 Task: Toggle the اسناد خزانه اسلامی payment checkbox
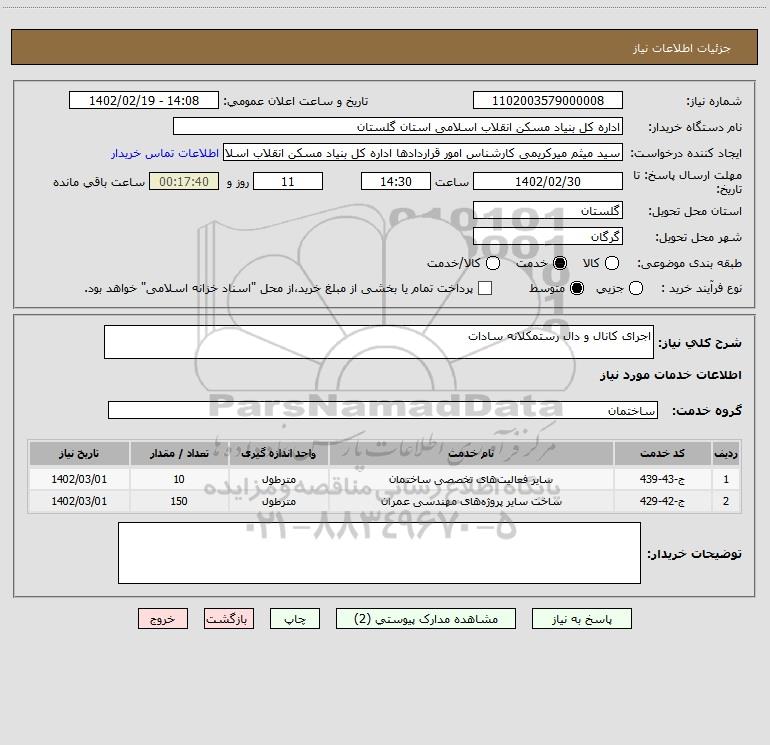(x=485, y=288)
